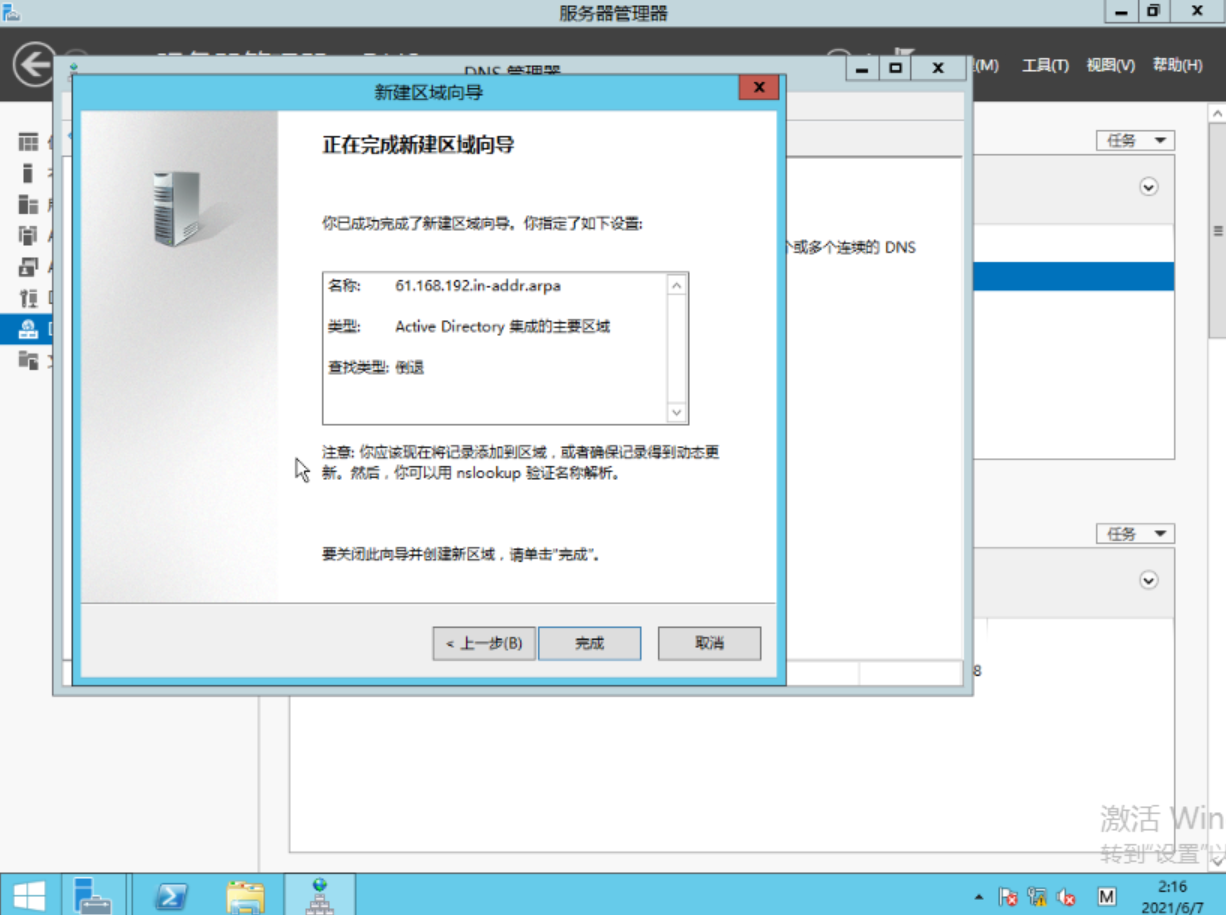This screenshot has height=915, width=1226.
Task: Open the Dashboard icon in Server Manager sidebar
Action: pyautogui.click(x=27, y=142)
